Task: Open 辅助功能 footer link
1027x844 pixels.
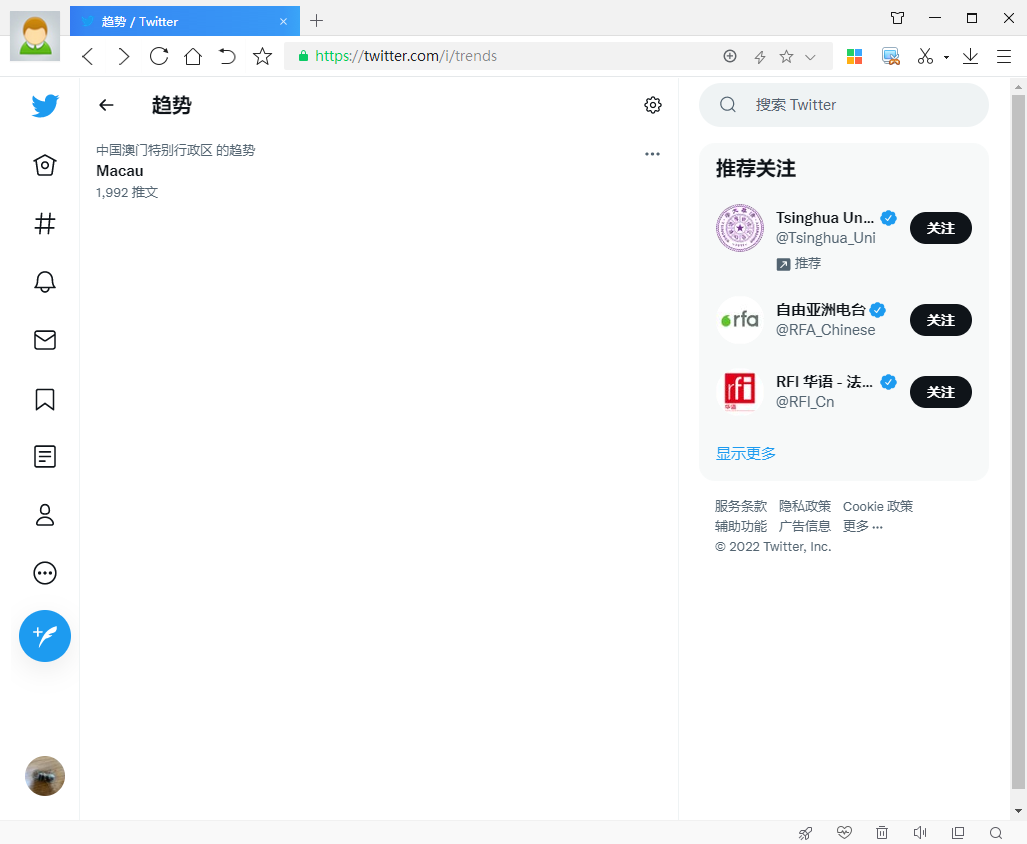Action: (740, 526)
